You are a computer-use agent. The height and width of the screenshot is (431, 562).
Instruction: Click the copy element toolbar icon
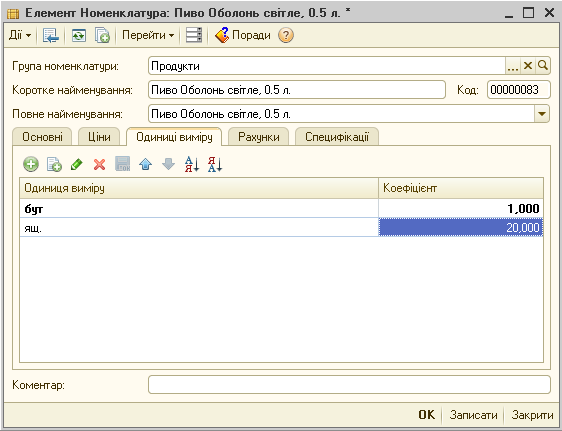point(102,35)
